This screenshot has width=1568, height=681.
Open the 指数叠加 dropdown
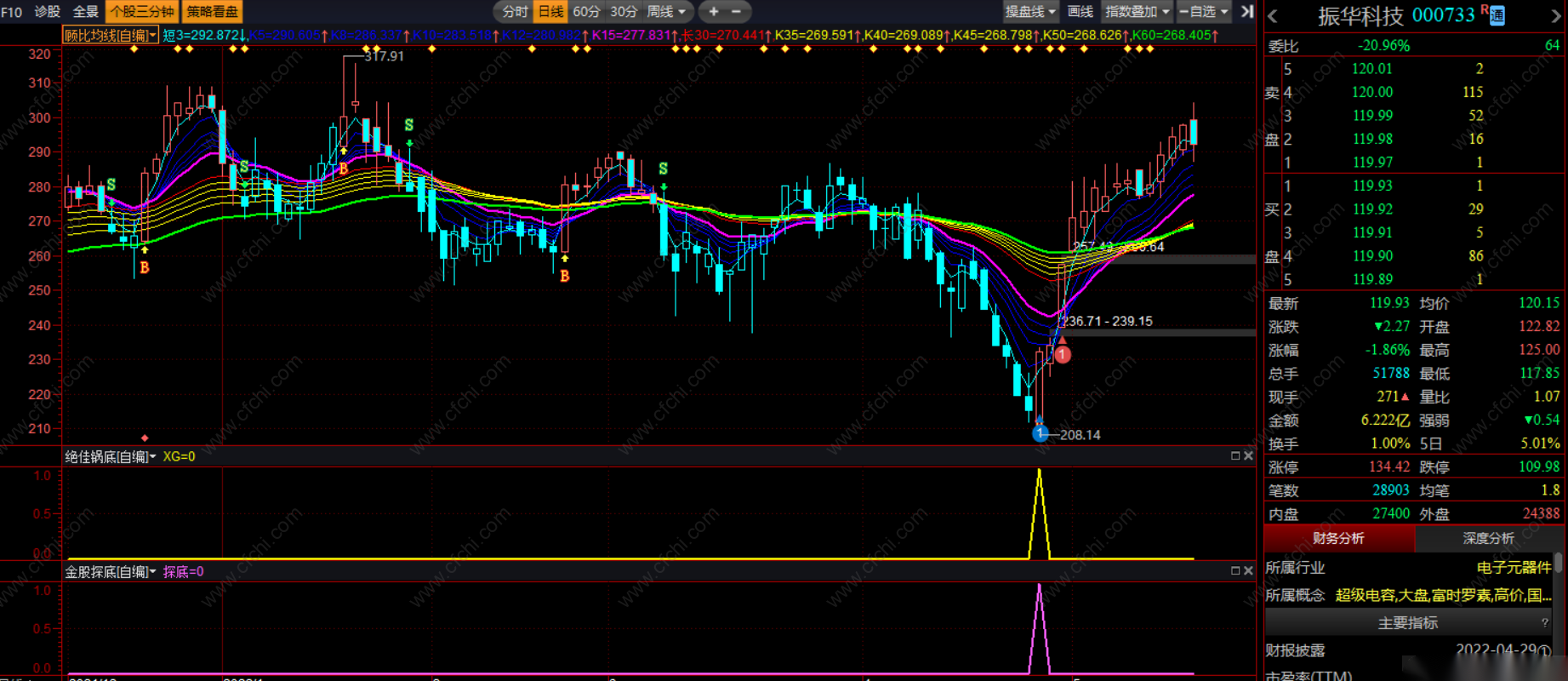(1138, 11)
